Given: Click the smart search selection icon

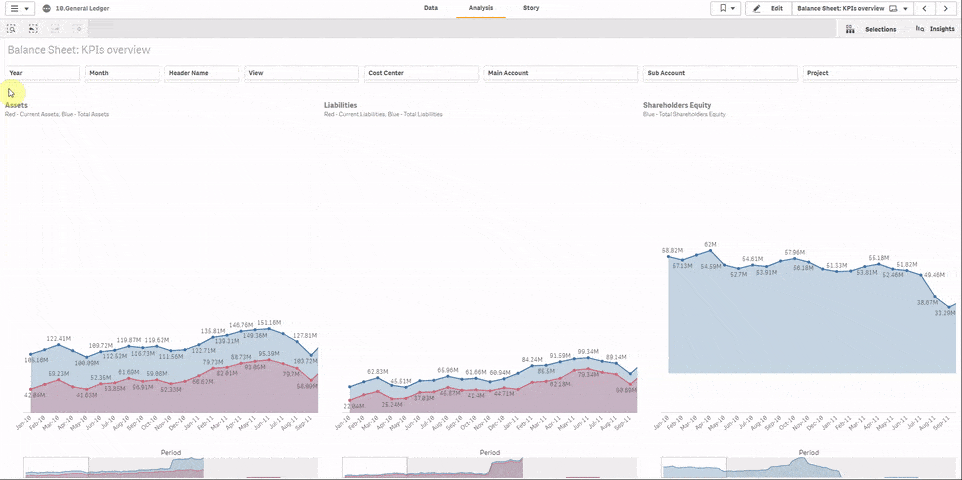Looking at the screenshot, I should (11, 29).
